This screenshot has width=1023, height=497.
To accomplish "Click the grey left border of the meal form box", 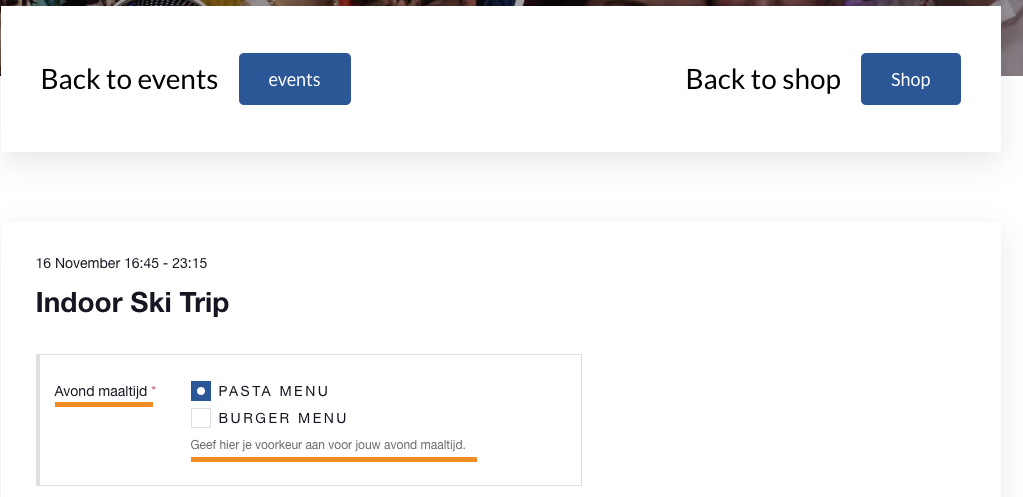I will [38, 420].
